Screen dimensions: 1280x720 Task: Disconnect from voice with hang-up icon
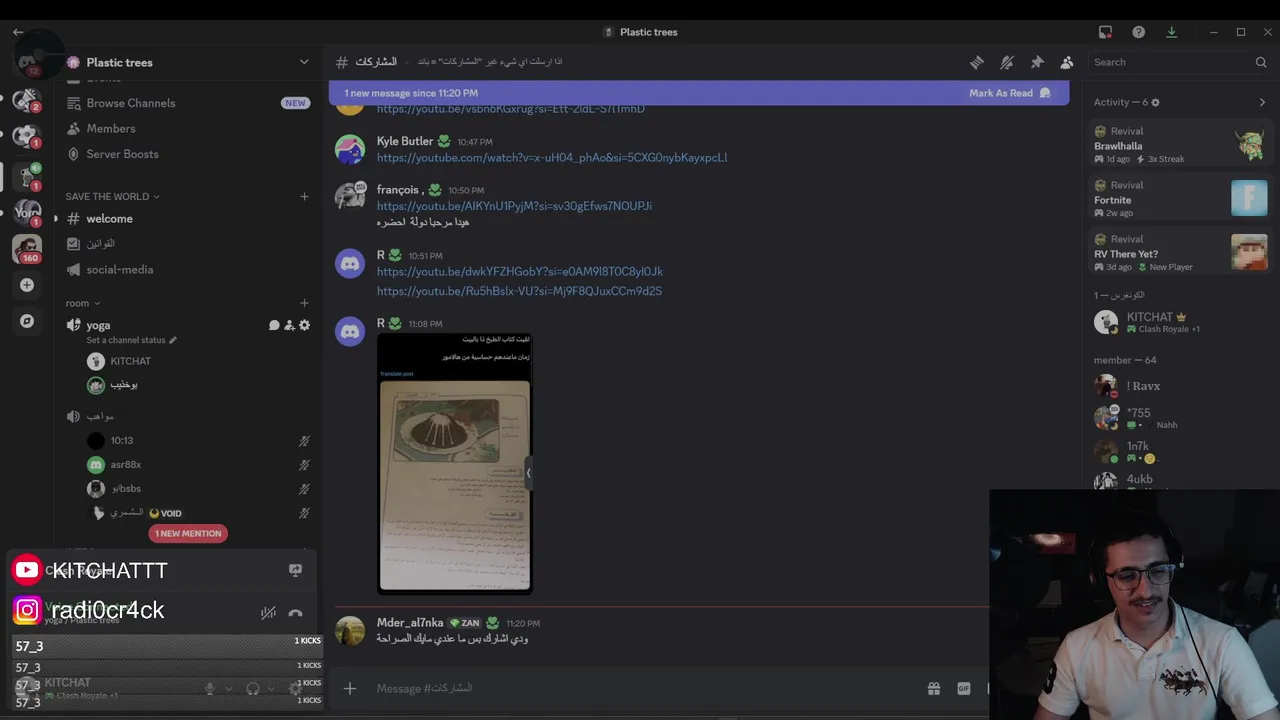coord(295,613)
